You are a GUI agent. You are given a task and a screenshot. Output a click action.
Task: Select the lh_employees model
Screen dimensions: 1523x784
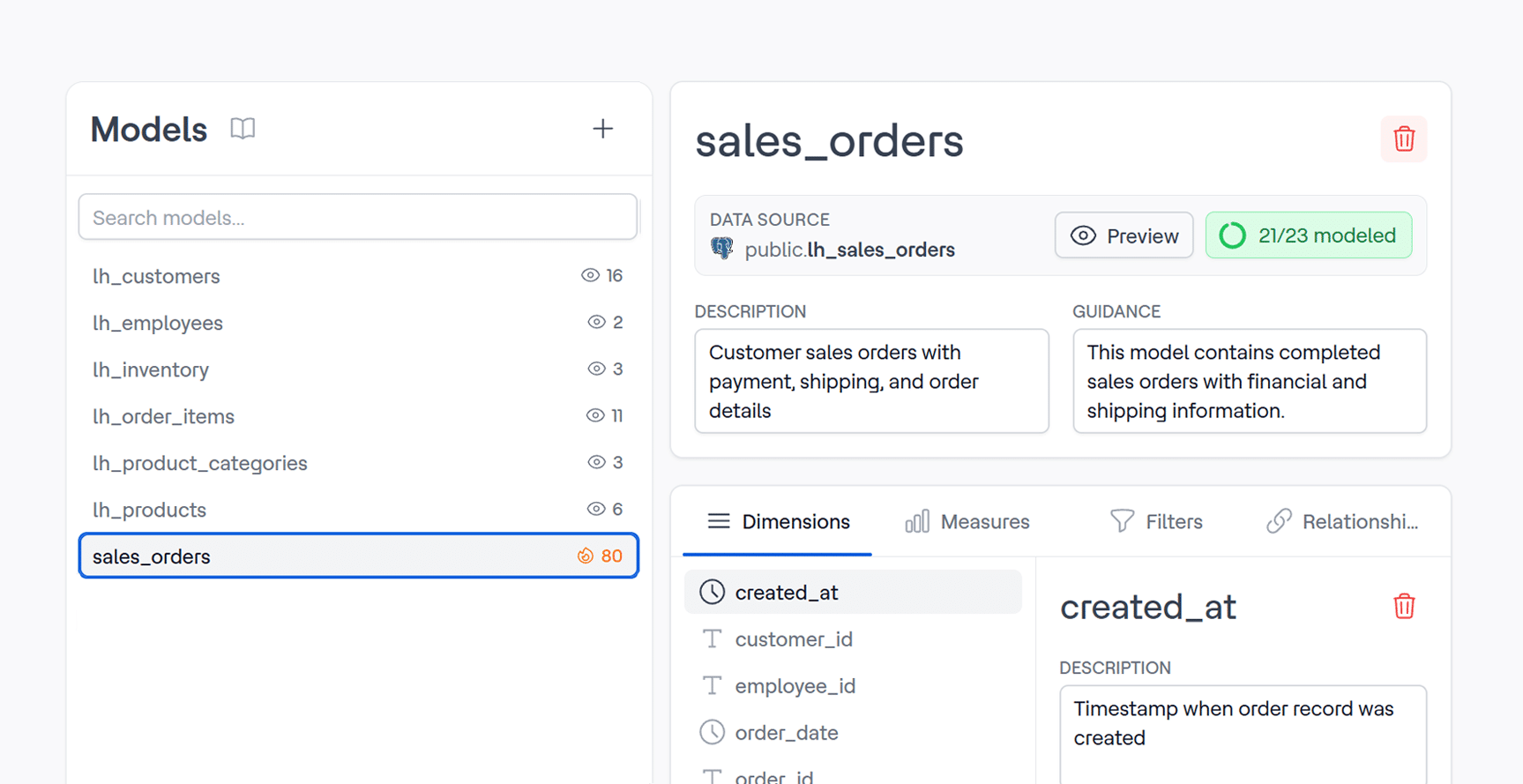coord(358,323)
